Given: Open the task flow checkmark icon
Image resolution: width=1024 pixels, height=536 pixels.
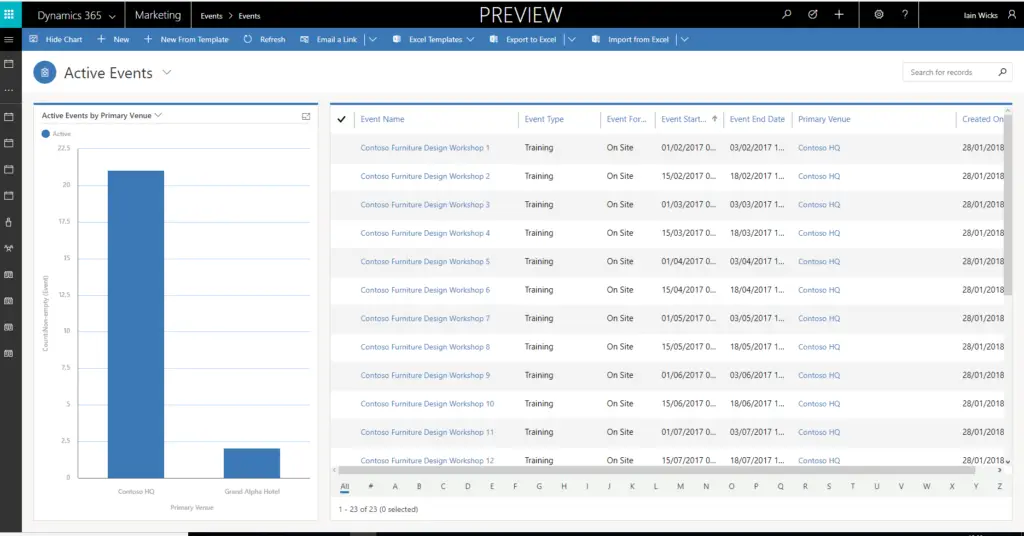Looking at the screenshot, I should click(812, 14).
